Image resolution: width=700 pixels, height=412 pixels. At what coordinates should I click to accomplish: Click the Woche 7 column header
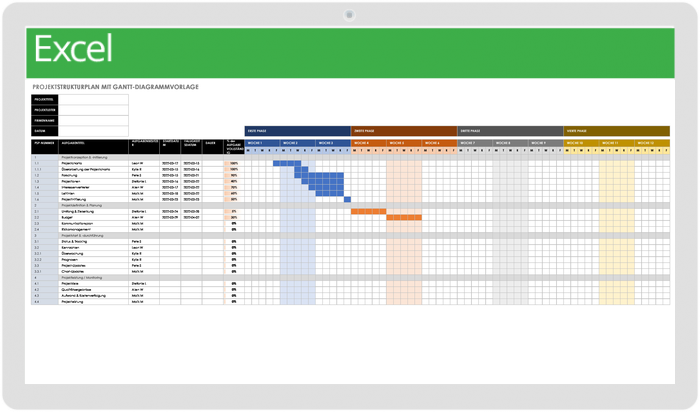point(475,143)
